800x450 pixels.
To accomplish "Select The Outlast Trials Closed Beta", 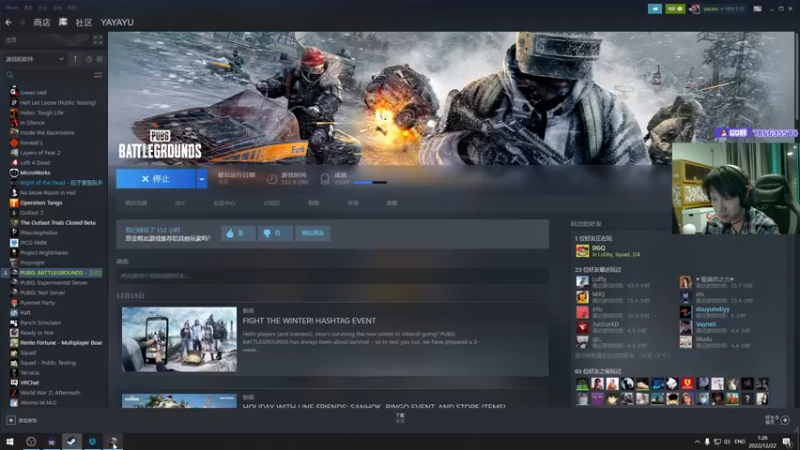I will tap(56, 223).
